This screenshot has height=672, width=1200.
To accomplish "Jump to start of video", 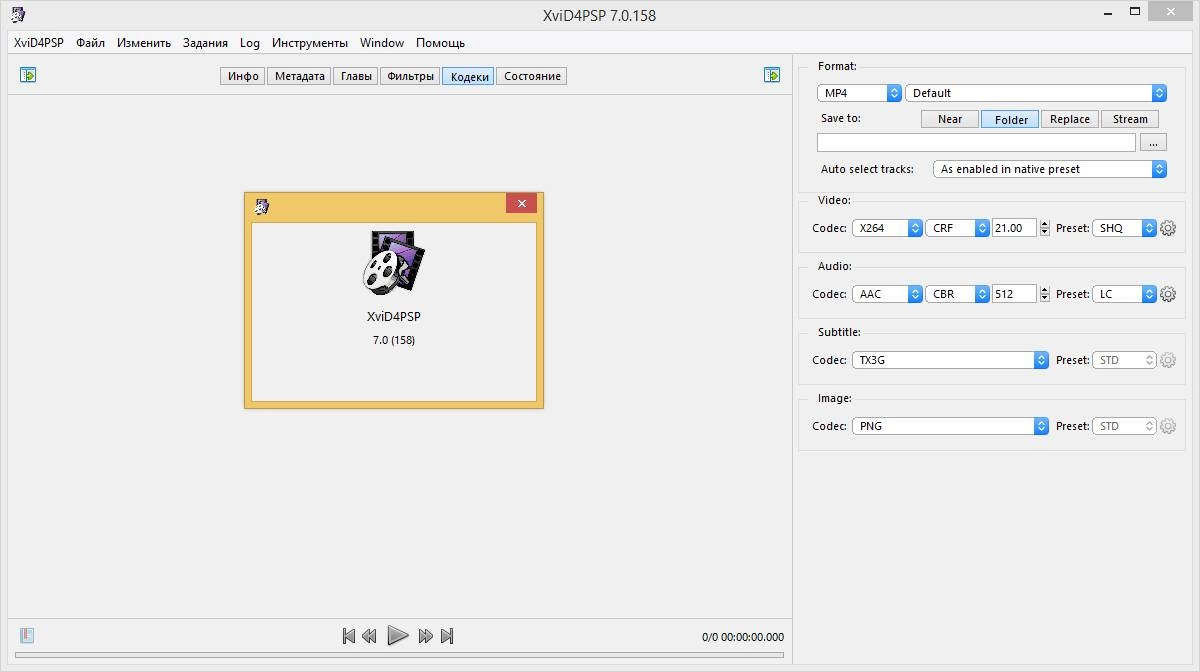I will point(349,636).
